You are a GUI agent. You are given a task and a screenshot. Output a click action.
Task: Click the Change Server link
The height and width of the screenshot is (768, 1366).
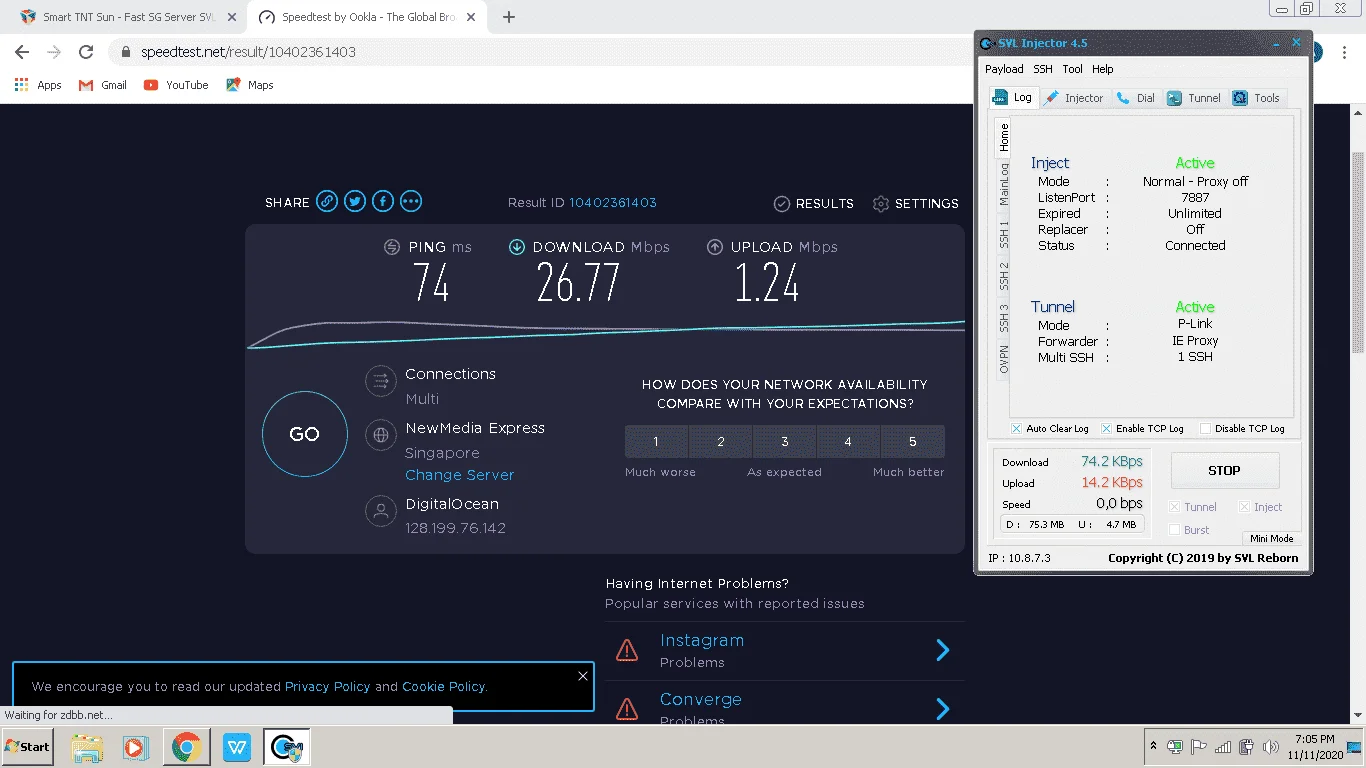click(460, 475)
